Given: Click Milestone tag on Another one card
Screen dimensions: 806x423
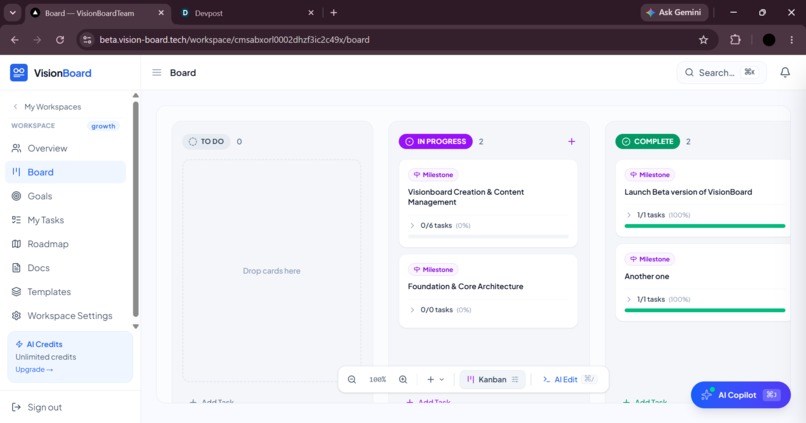Looking at the screenshot, I should (x=649, y=259).
